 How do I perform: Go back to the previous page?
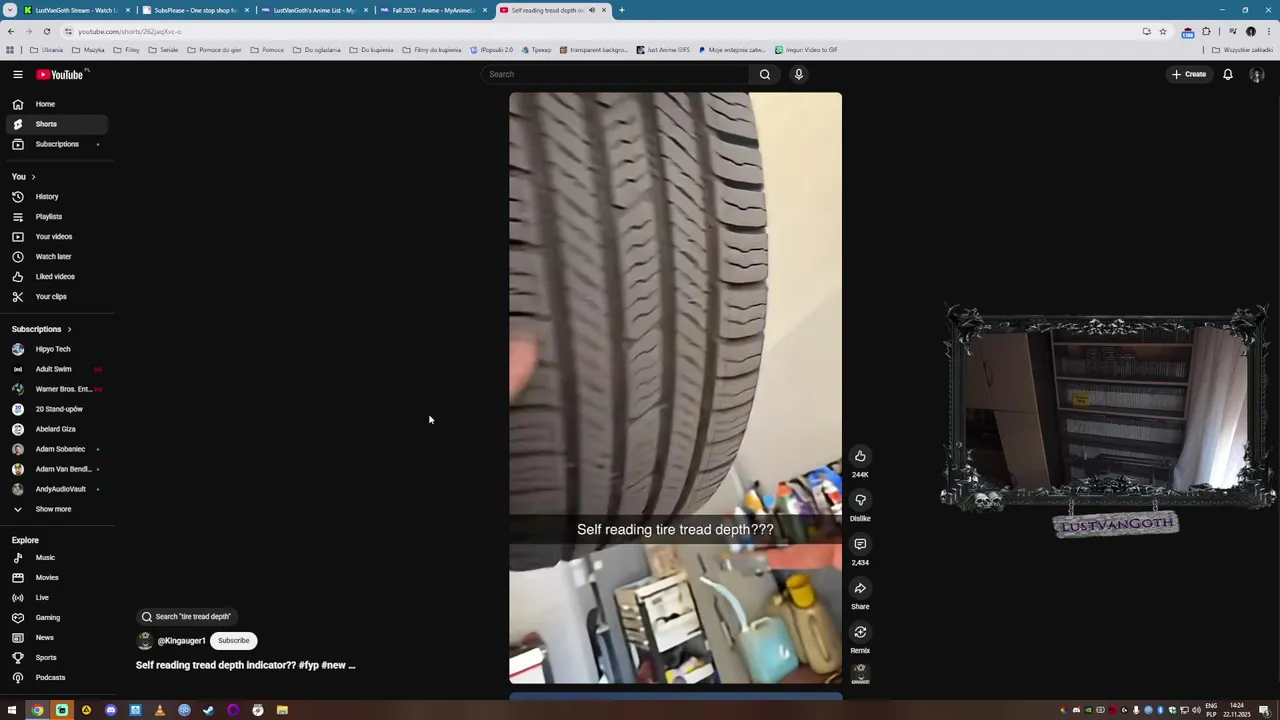(x=11, y=31)
